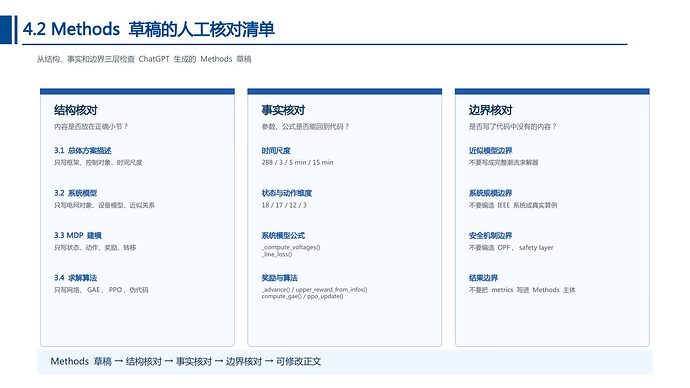Click the subheading "系统模型公式"
This screenshot has width=690, height=388.
[283, 235]
